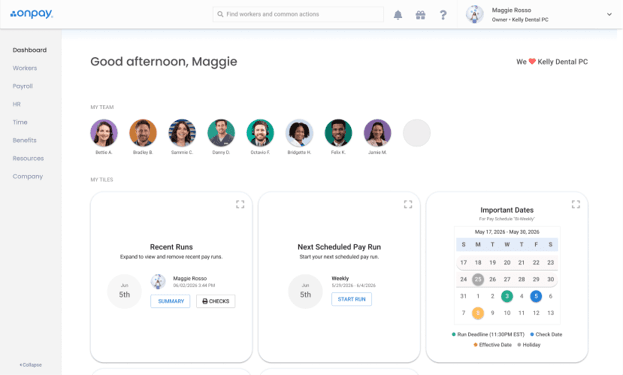Expand the Recent Runs tile
Viewport: 623px width, 375px height.
point(240,204)
